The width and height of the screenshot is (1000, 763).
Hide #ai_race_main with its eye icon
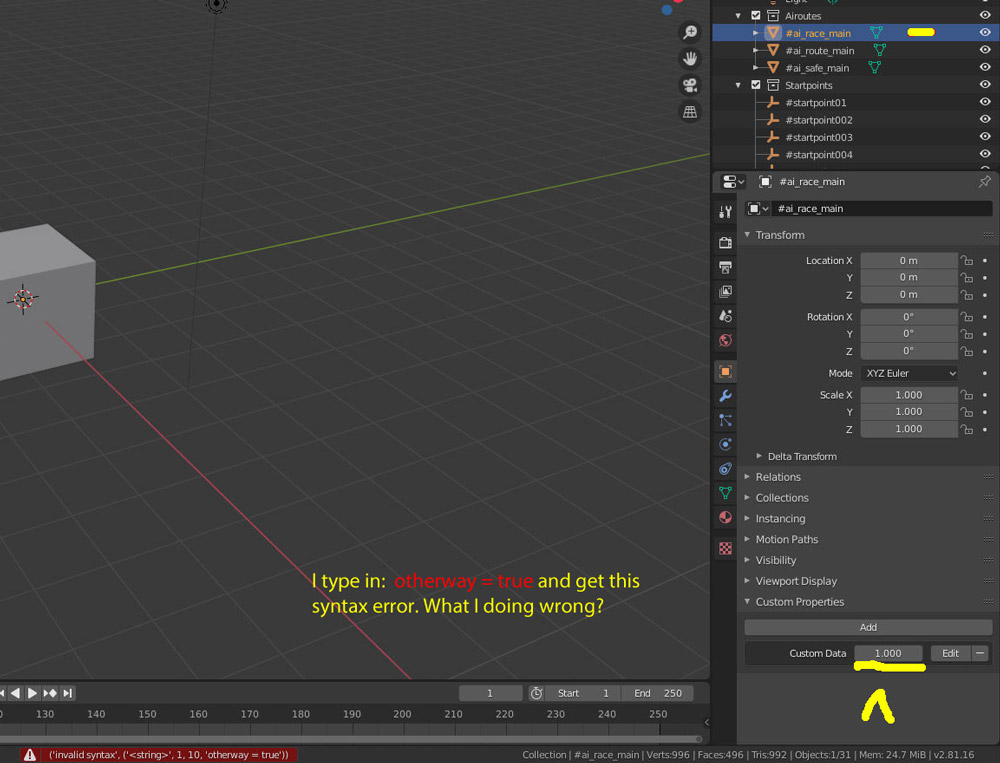tap(985, 33)
